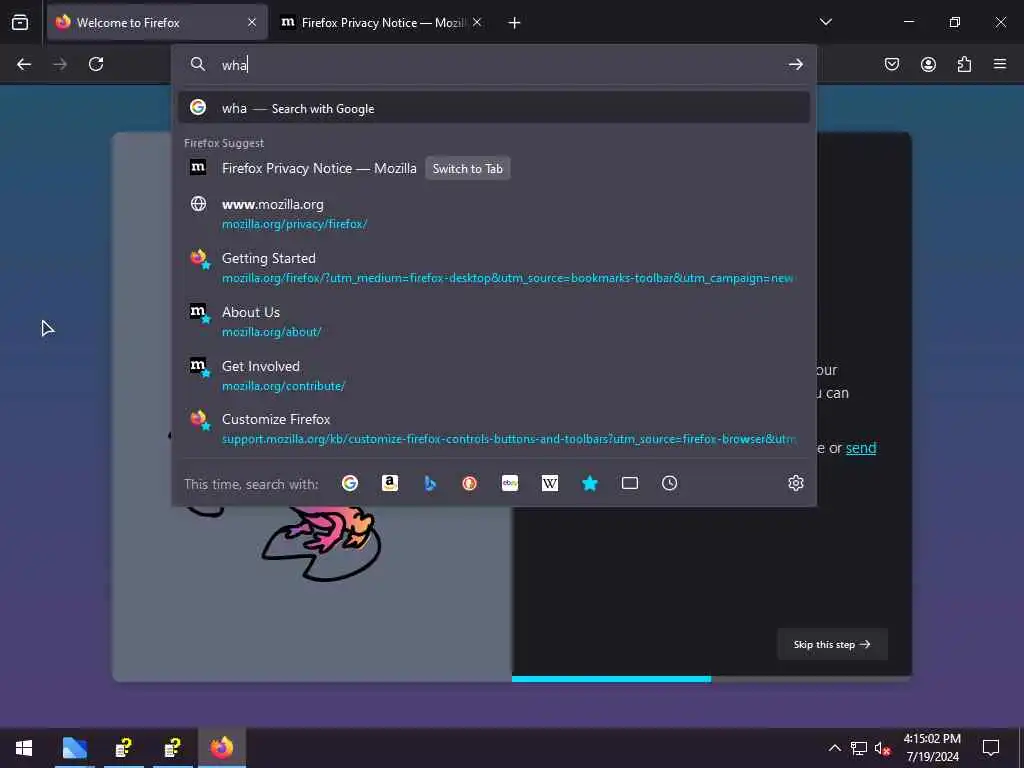This screenshot has width=1024, height=768.
Task: Show hidden system tray icons chevron
Action: click(x=835, y=748)
